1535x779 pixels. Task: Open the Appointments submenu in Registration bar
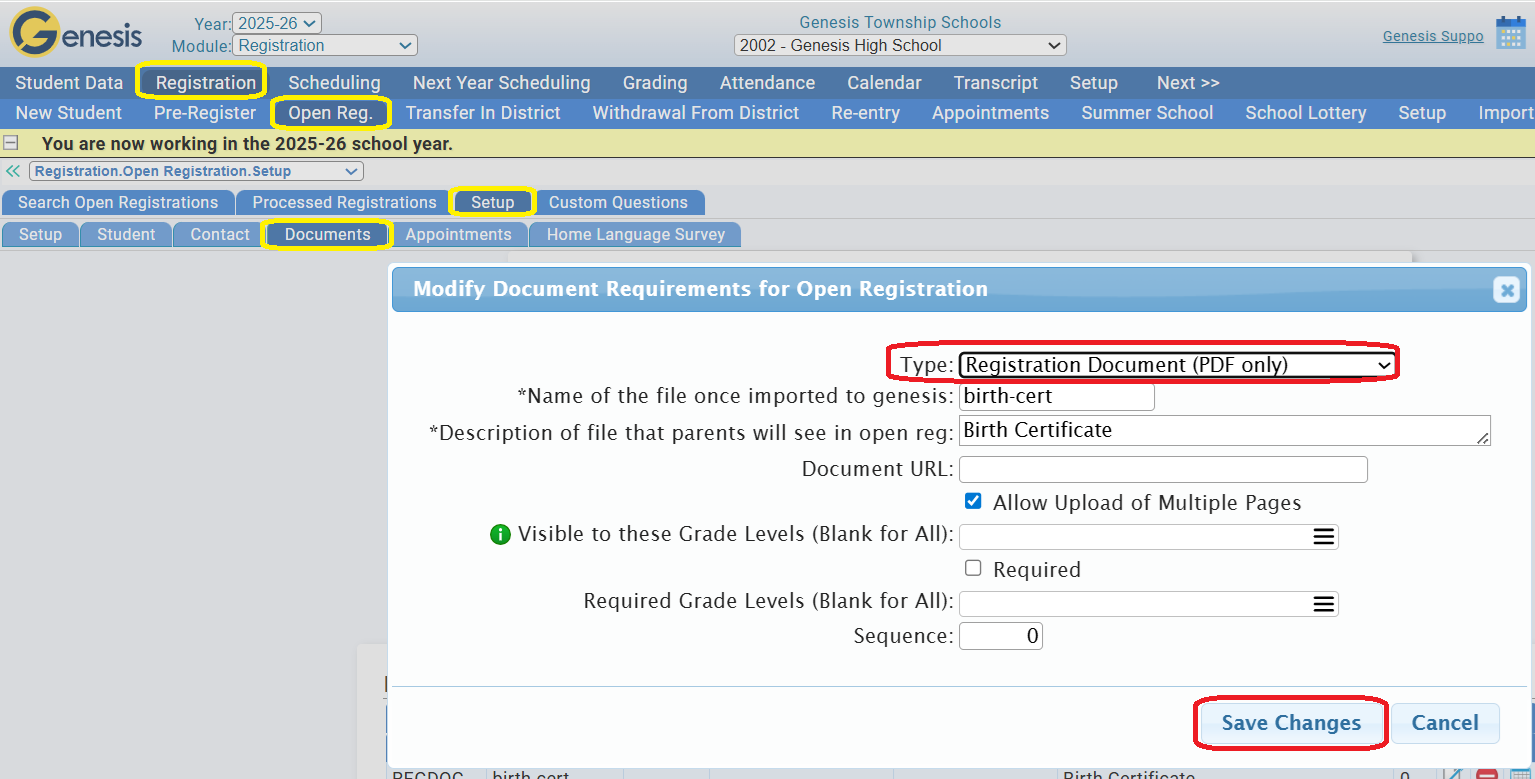tap(990, 113)
